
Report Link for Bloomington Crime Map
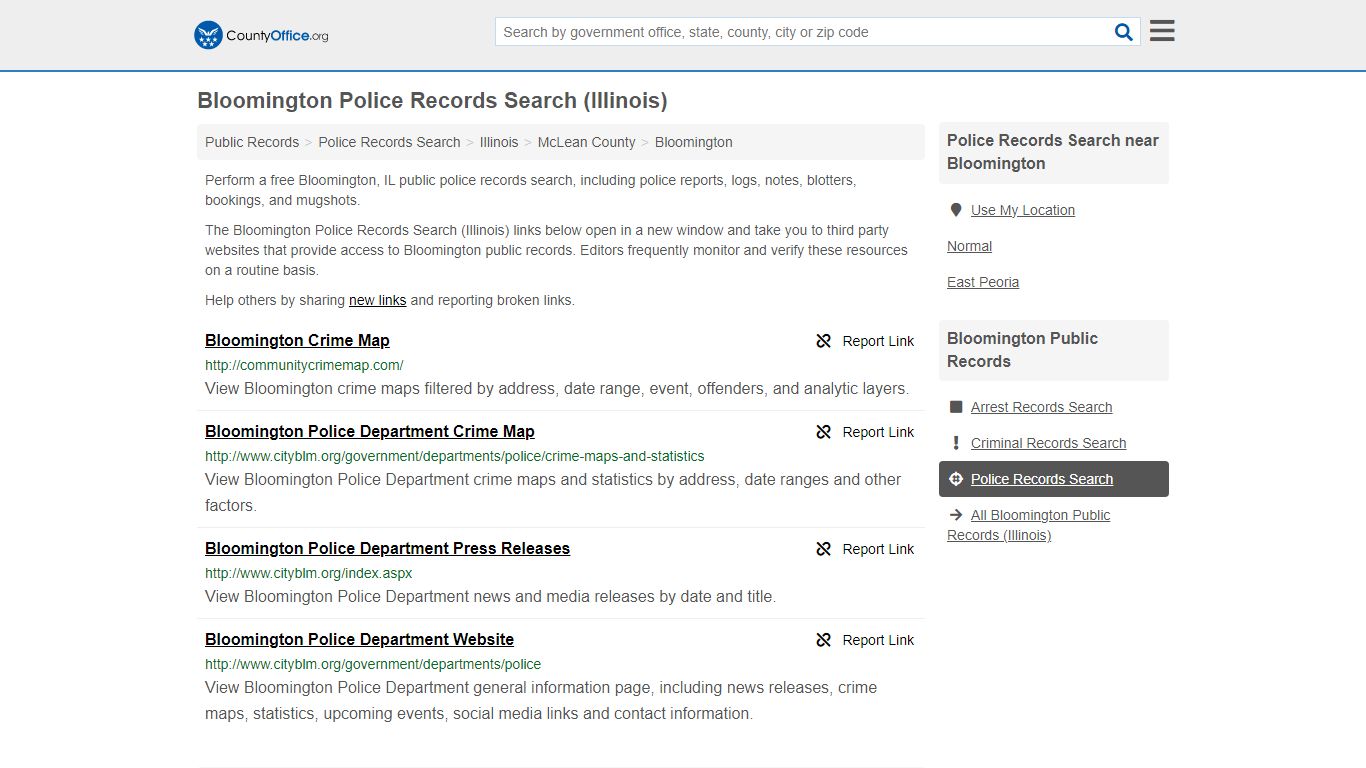(x=878, y=341)
